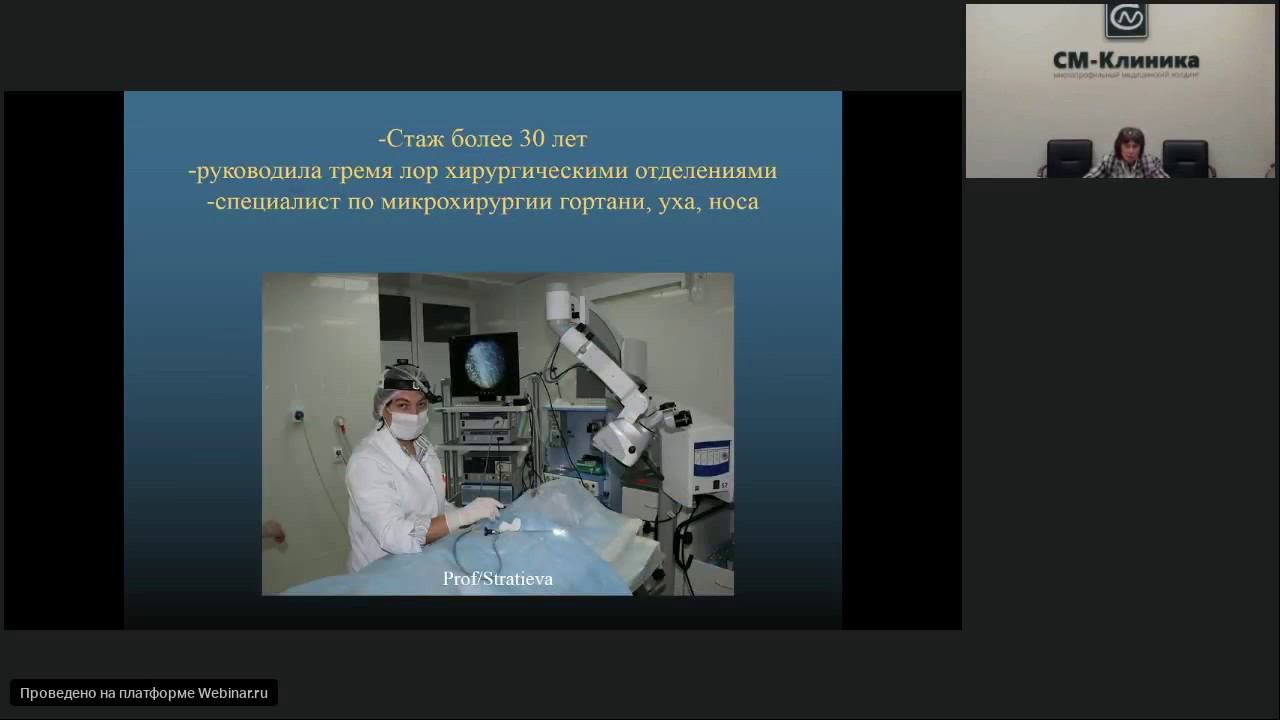1280x720 pixels.
Task: Open the operating room photo on the slide
Action: click(498, 434)
